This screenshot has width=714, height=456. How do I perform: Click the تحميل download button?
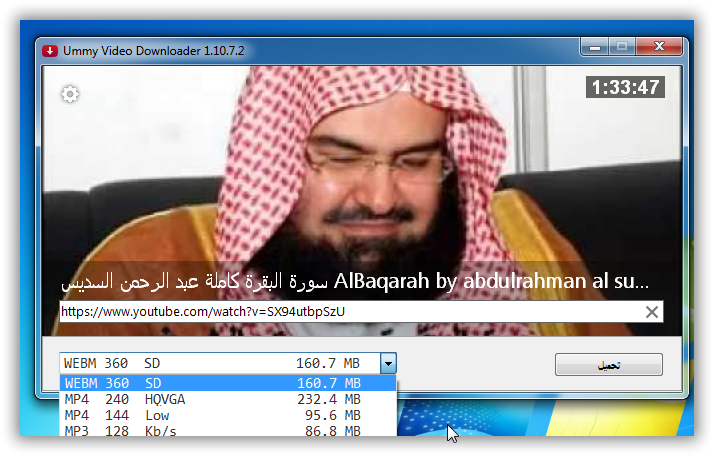608,364
